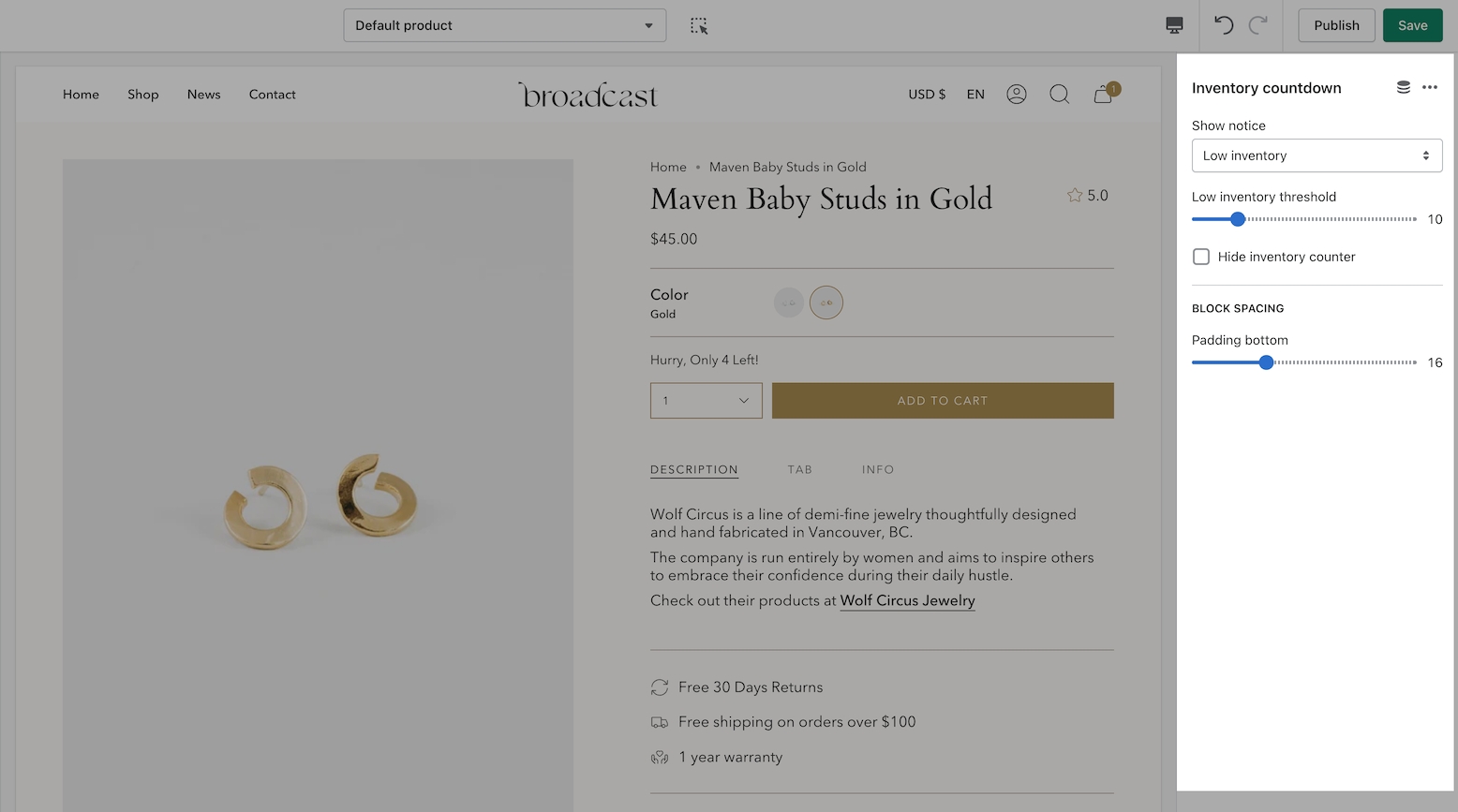Select the silver color swatch option
Image resolution: width=1458 pixels, height=812 pixels.
point(789,303)
